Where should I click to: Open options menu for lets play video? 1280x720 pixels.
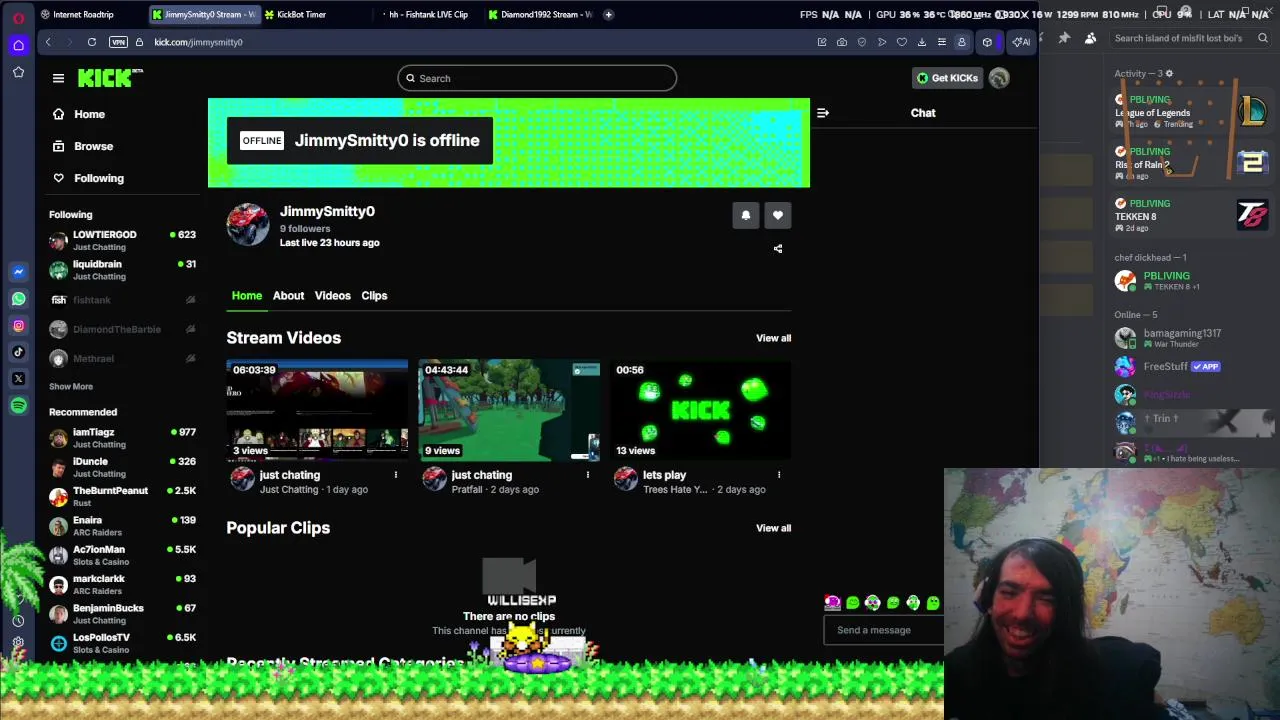(x=779, y=475)
